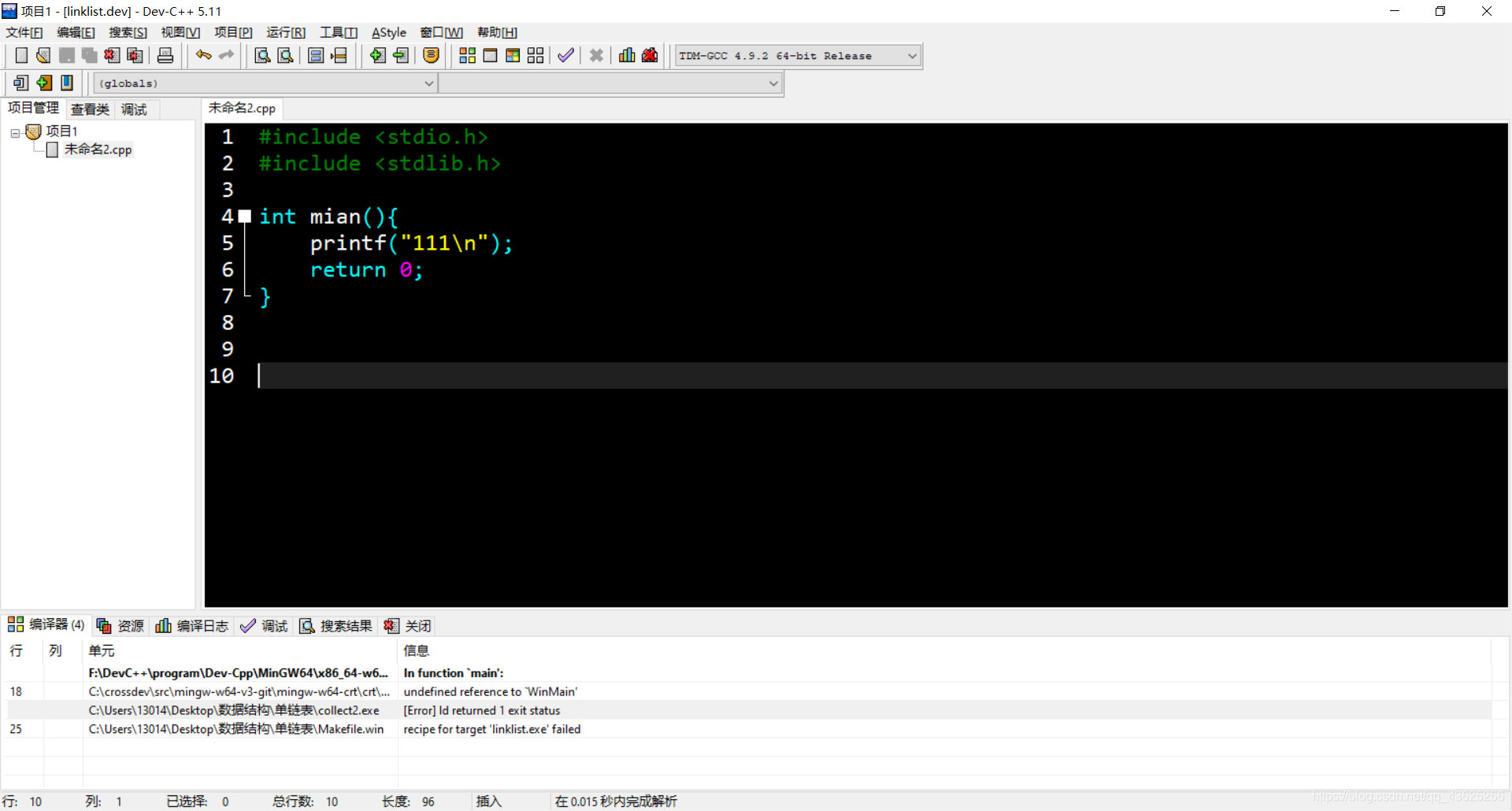Open the 运行(R) menu
The width and height of the screenshot is (1512, 811).
[x=285, y=32]
